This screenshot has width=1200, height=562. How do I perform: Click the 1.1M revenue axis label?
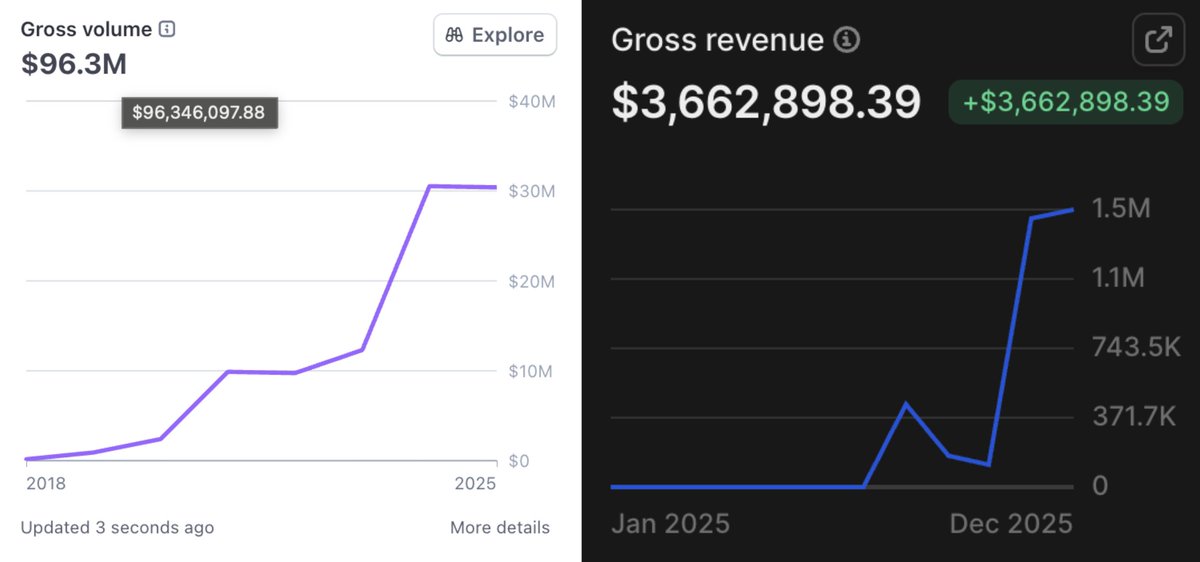pyautogui.click(x=1118, y=278)
